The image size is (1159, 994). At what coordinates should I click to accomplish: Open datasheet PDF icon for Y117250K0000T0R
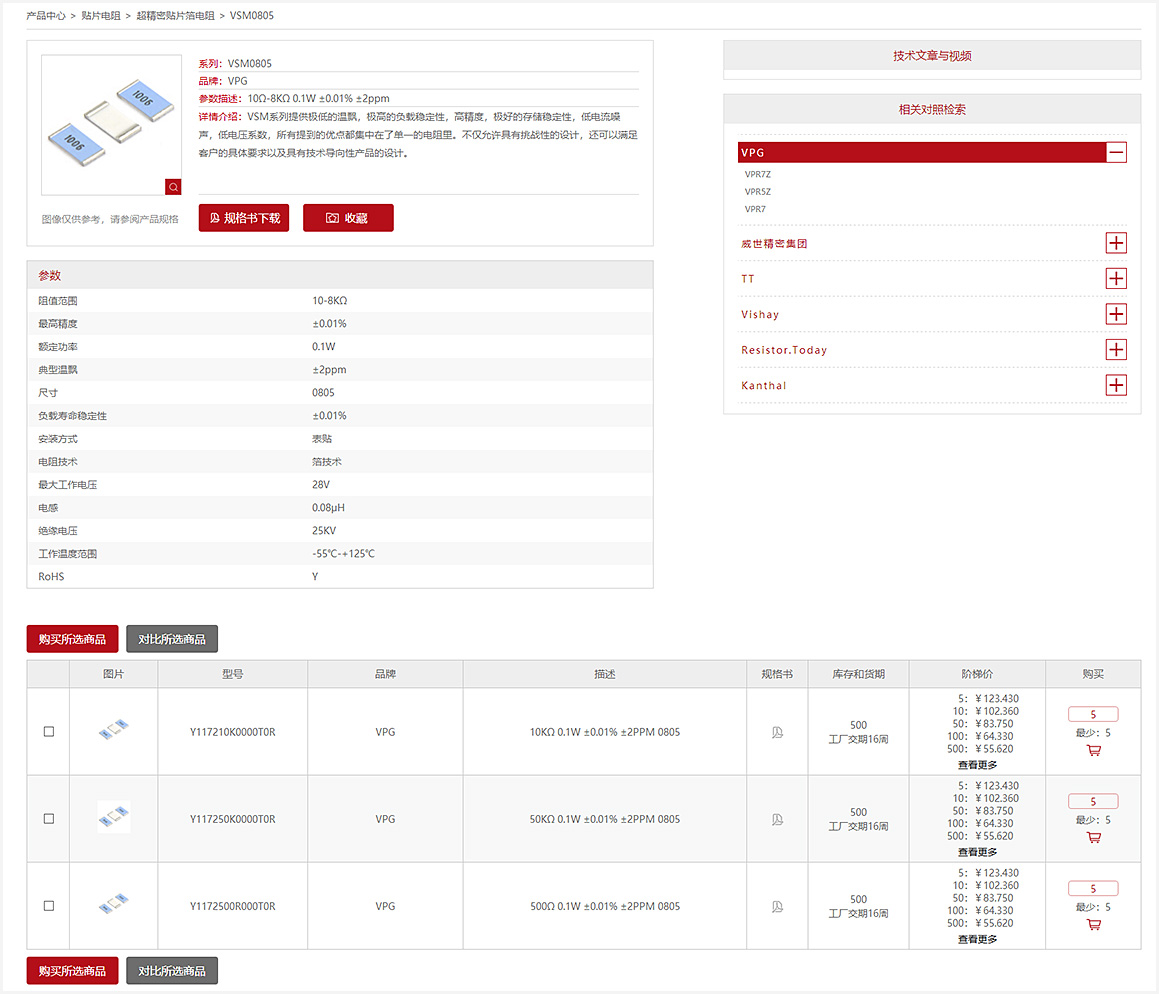point(776,819)
